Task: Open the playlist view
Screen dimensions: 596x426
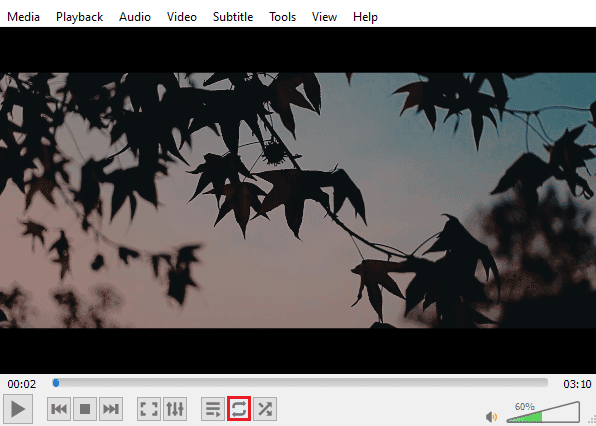Action: point(213,409)
